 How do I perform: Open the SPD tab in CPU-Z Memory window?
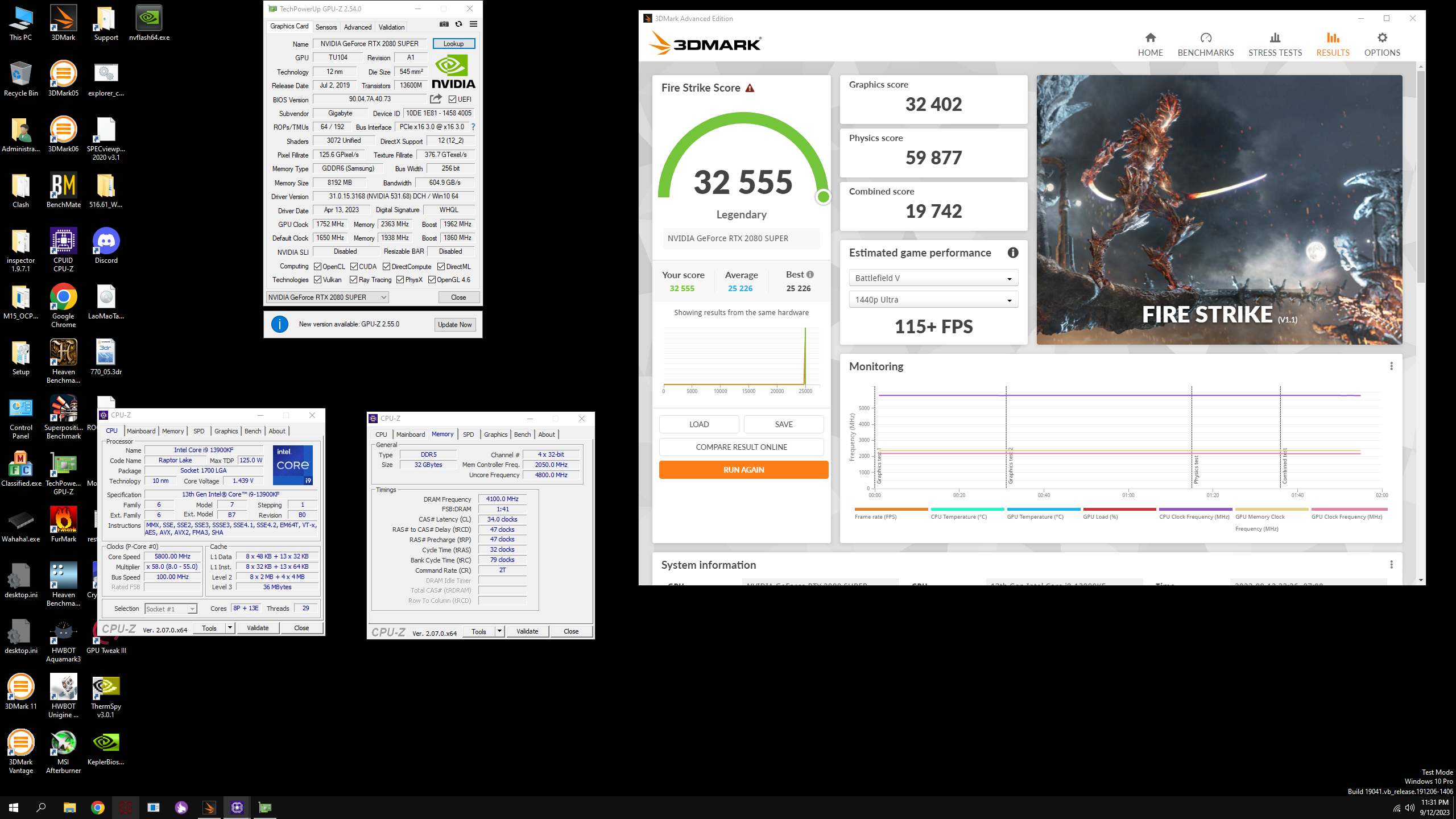point(468,435)
